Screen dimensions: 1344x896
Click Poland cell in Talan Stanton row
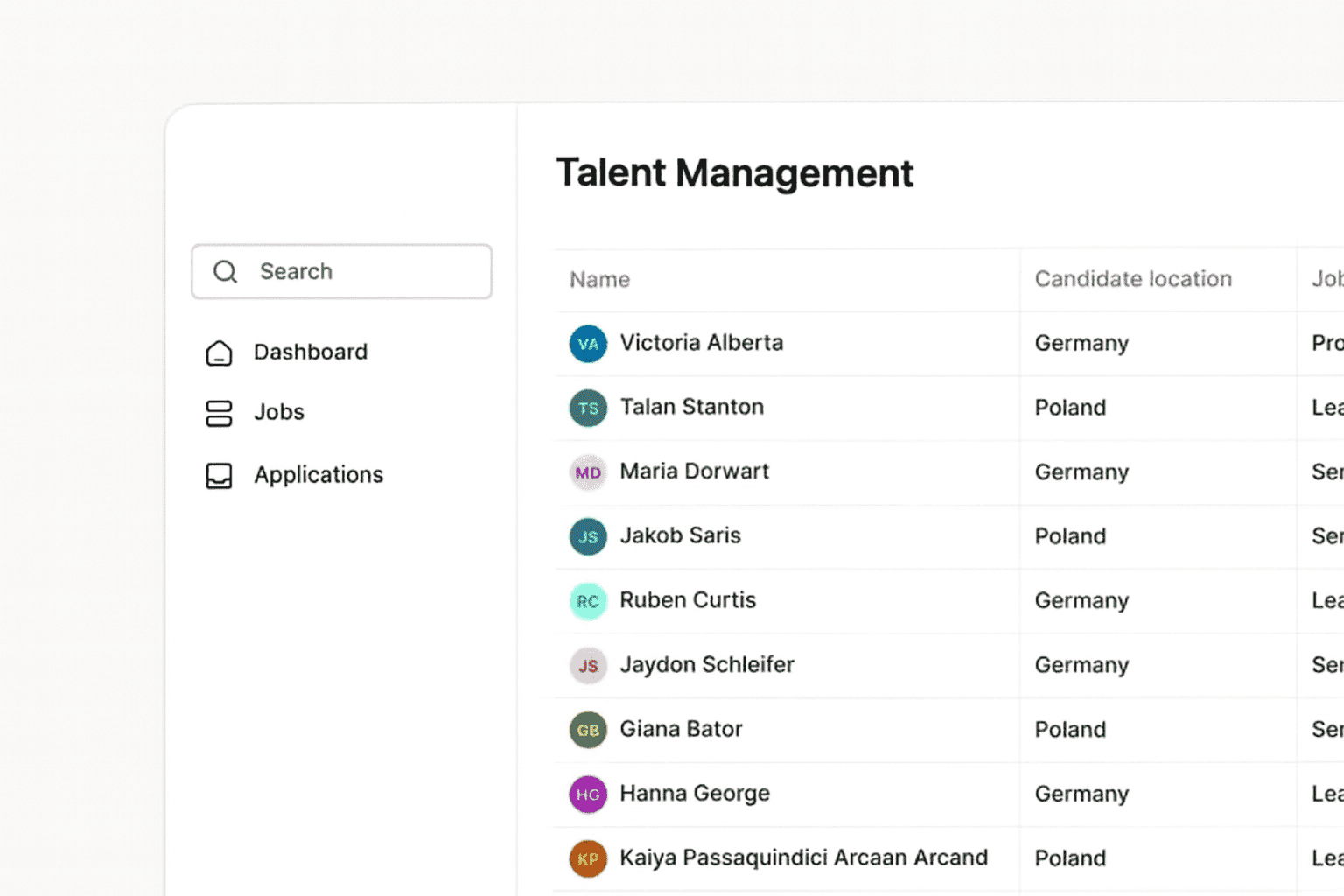coord(1070,408)
